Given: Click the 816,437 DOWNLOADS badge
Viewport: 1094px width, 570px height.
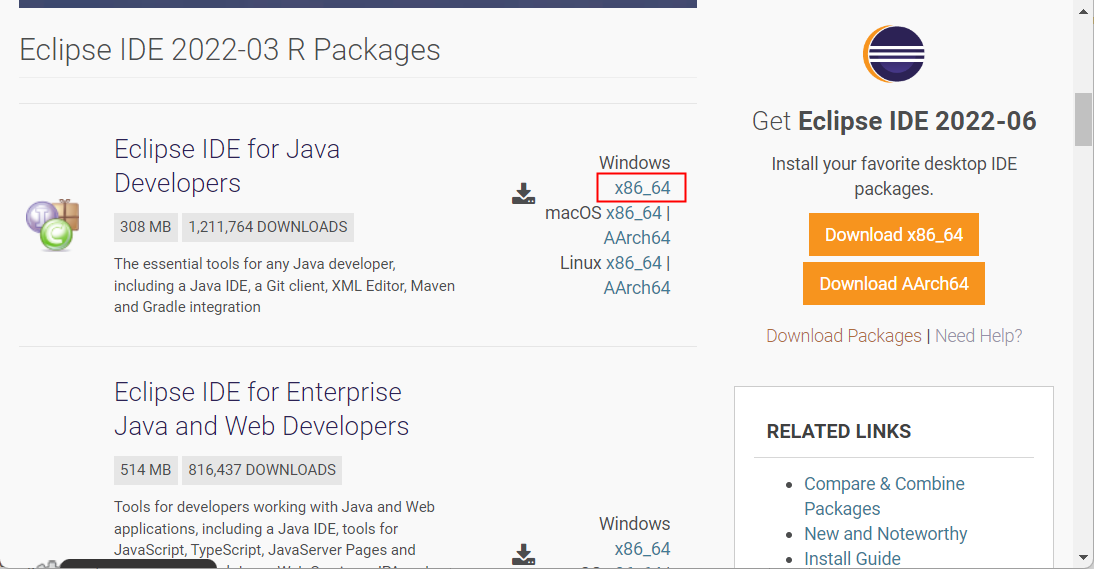Looking at the screenshot, I should [x=262, y=470].
